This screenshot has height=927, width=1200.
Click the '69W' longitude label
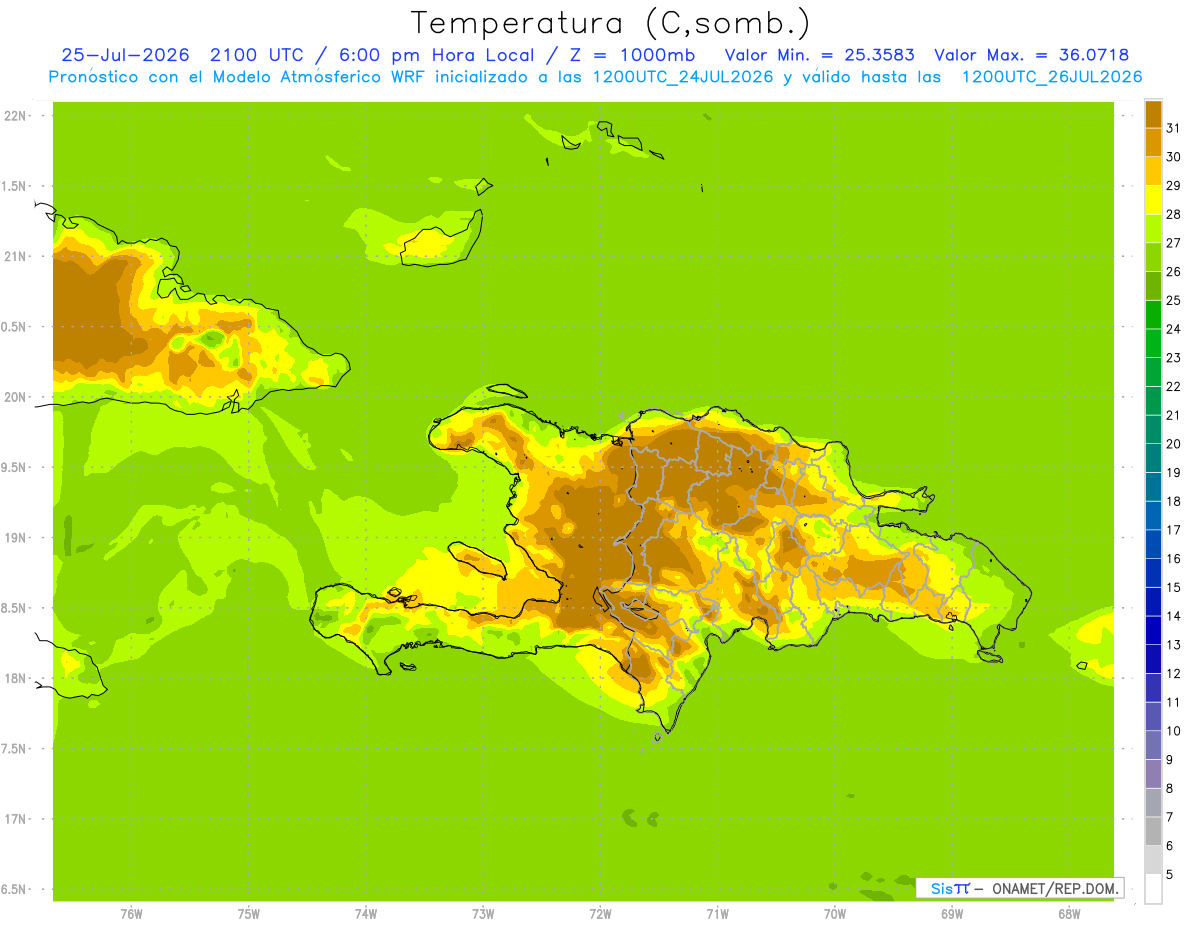pyautogui.click(x=951, y=913)
